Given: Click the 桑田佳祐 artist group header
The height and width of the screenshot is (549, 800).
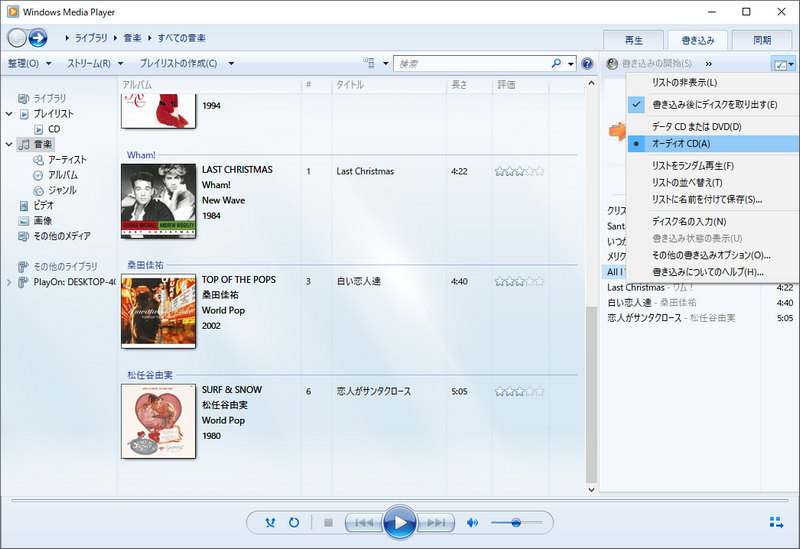Looking at the screenshot, I should pyautogui.click(x=145, y=265).
